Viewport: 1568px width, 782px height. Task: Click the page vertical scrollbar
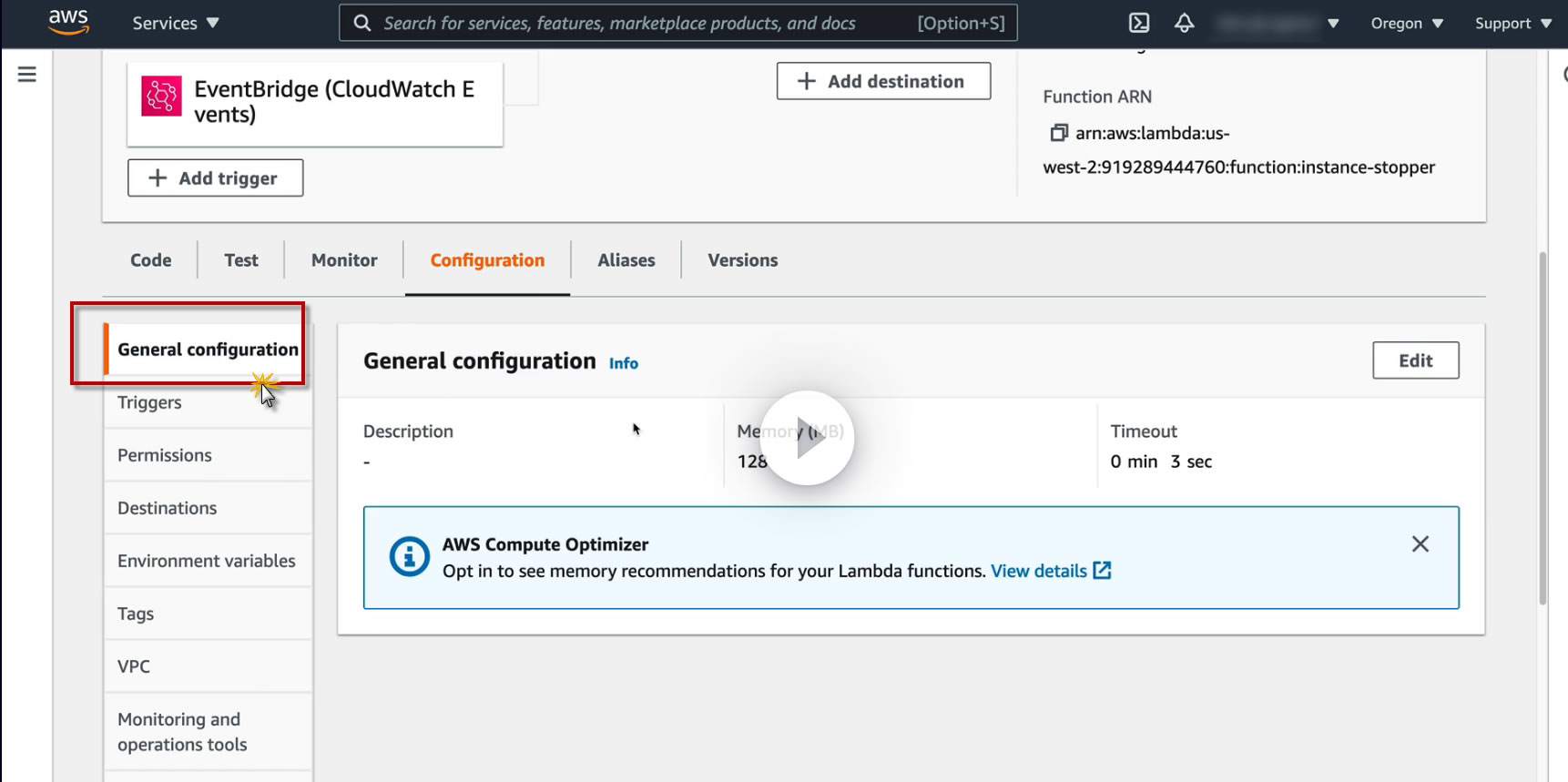coord(1543,428)
